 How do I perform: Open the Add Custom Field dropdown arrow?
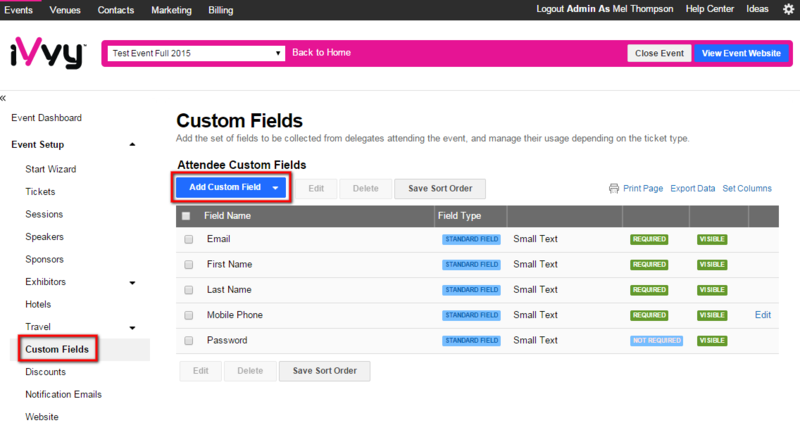(x=276, y=188)
